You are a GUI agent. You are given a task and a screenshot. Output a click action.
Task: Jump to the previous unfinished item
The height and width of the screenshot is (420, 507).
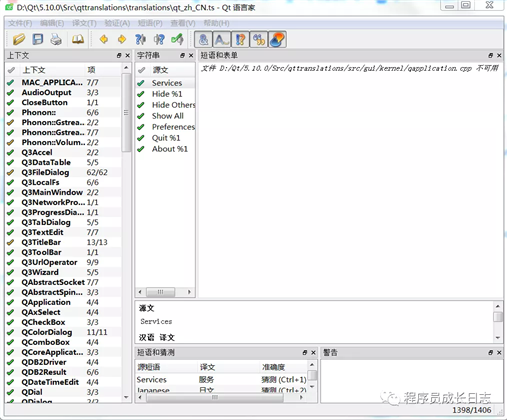tap(140, 39)
